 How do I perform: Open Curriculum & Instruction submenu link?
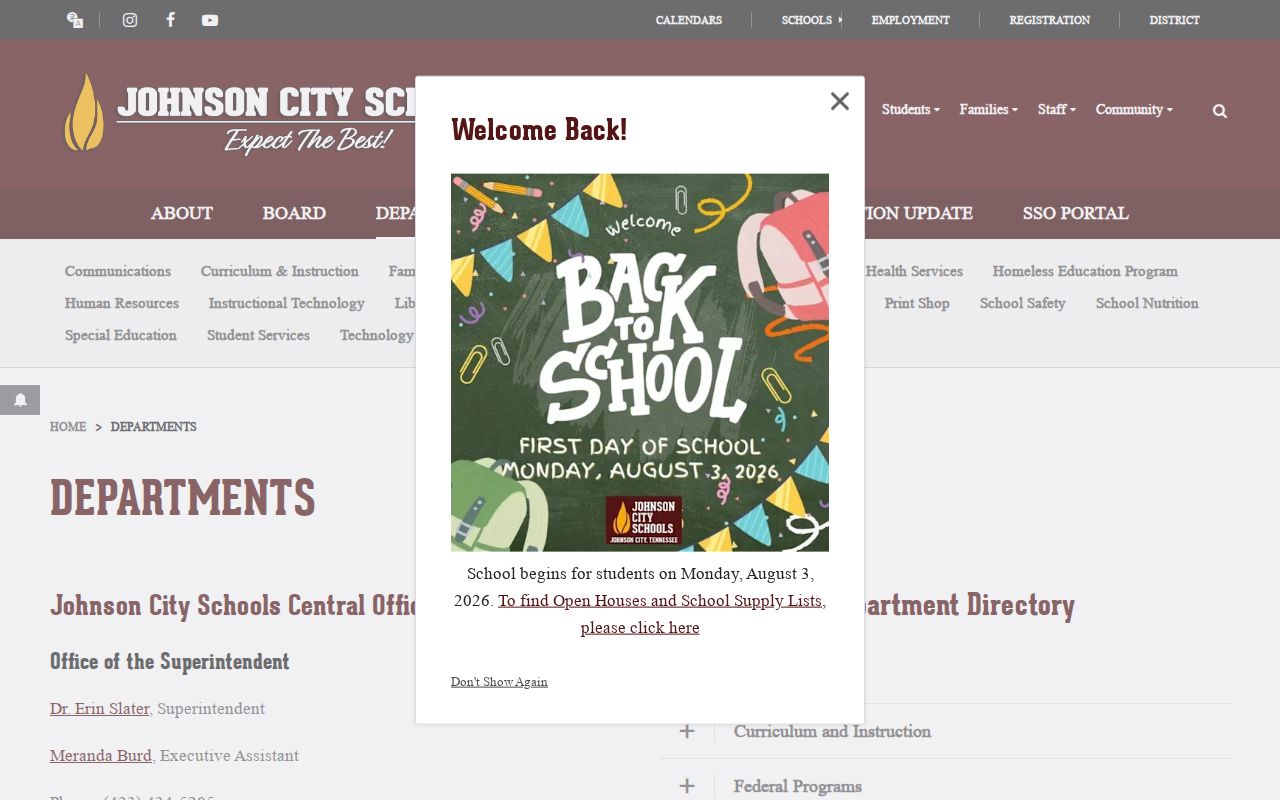[279, 271]
